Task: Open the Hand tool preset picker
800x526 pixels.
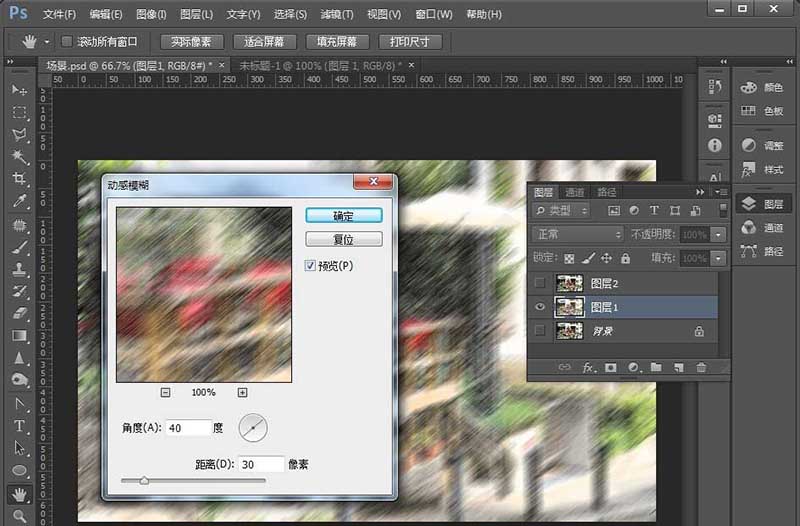Action: pos(46,42)
